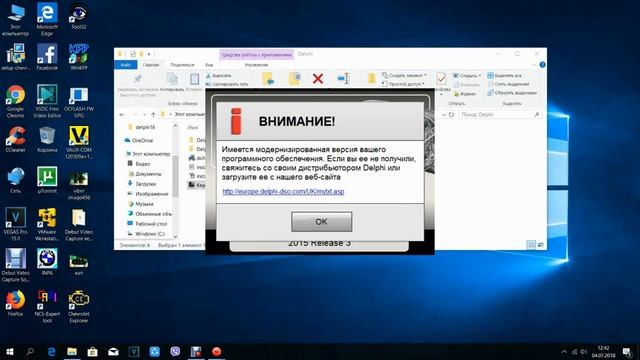Open OCFLASH FW UPG shortcut
Image resolution: width=640 pixels, height=360 pixels.
78,102
